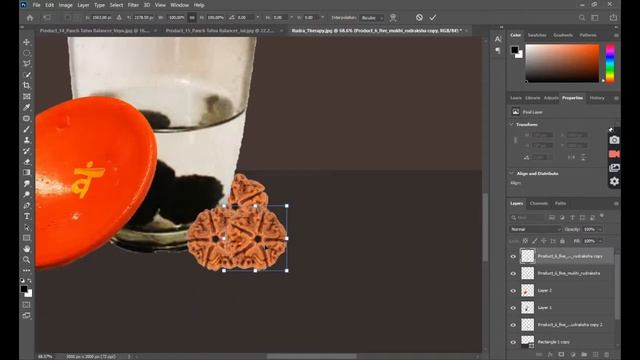Screen dimensions: 640x360
Task: Toggle link between width and height
Action: pyautogui.click(x=192, y=18)
